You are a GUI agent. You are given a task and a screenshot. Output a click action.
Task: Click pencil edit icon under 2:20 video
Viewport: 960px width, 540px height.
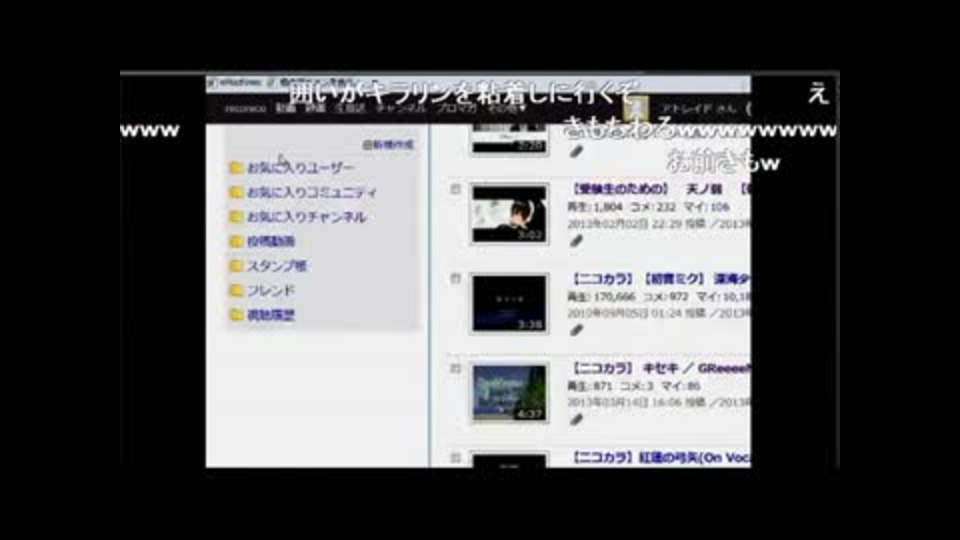tap(576, 152)
